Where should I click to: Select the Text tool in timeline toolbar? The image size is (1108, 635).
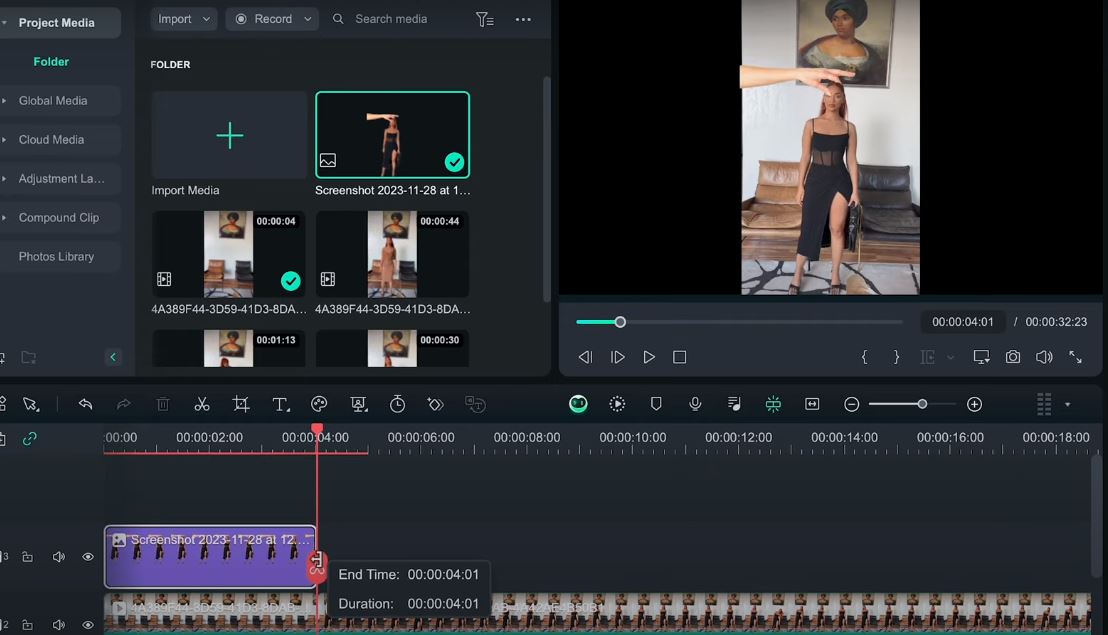click(x=281, y=404)
